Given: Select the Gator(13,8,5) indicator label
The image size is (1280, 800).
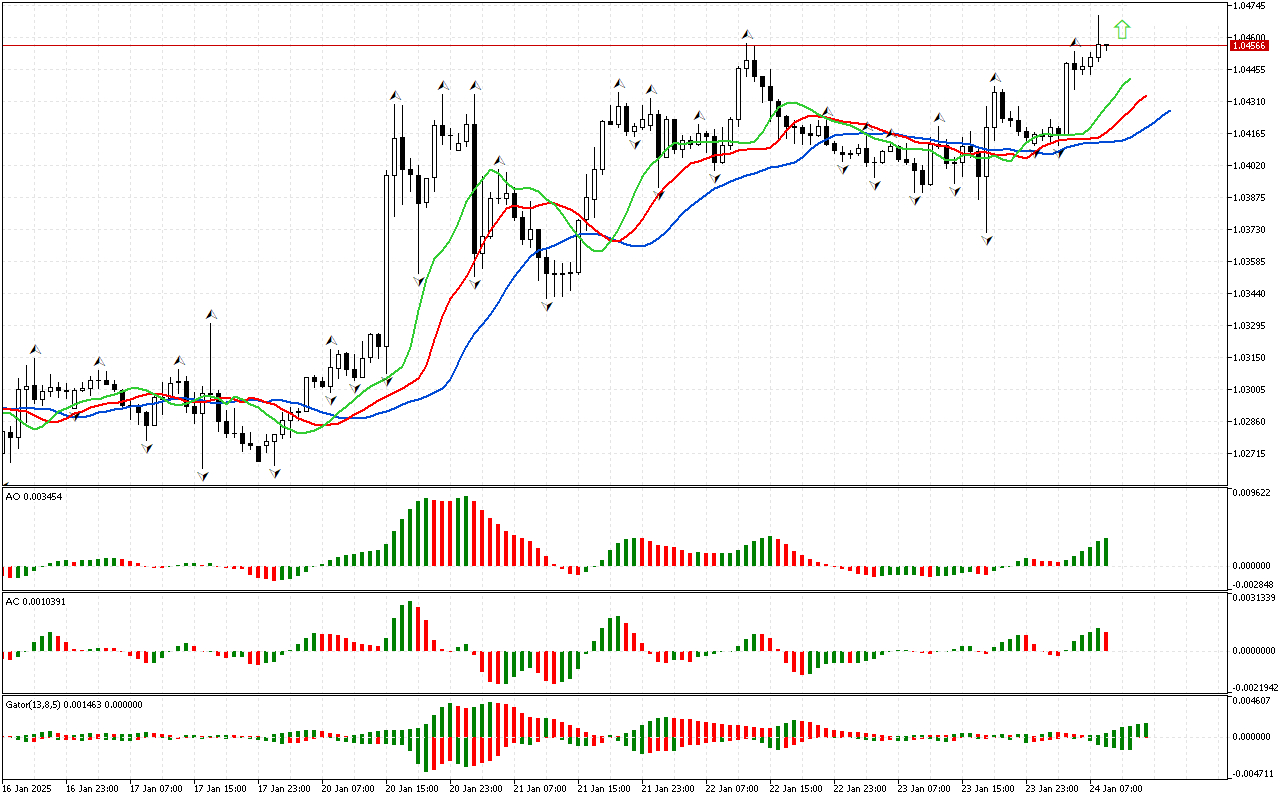Looking at the screenshot, I should tap(74, 704).
